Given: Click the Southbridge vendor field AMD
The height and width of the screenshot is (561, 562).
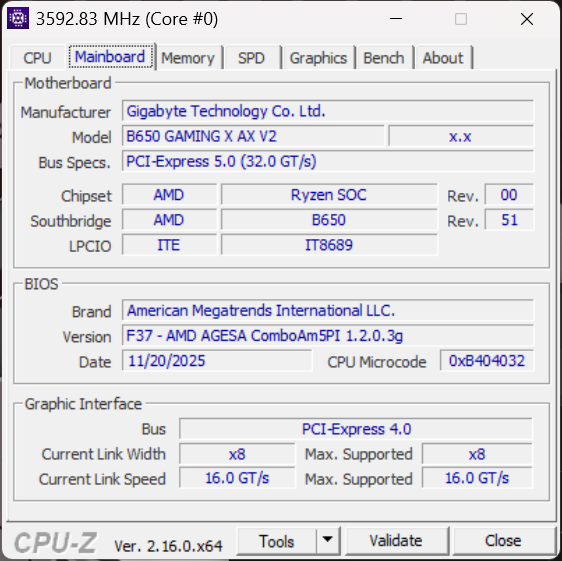Looking at the screenshot, I should 169,220.
